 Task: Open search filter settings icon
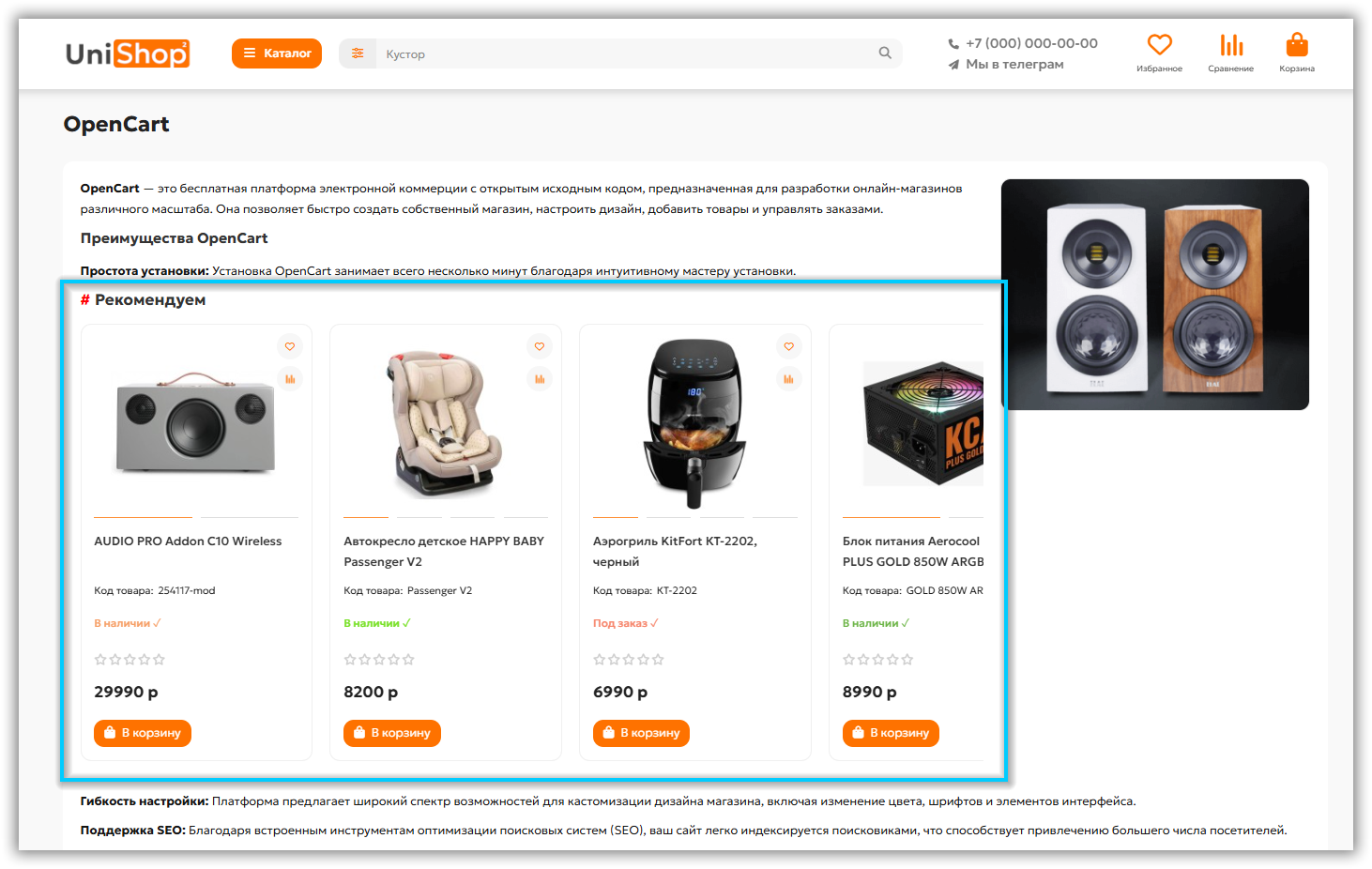pyautogui.click(x=358, y=53)
